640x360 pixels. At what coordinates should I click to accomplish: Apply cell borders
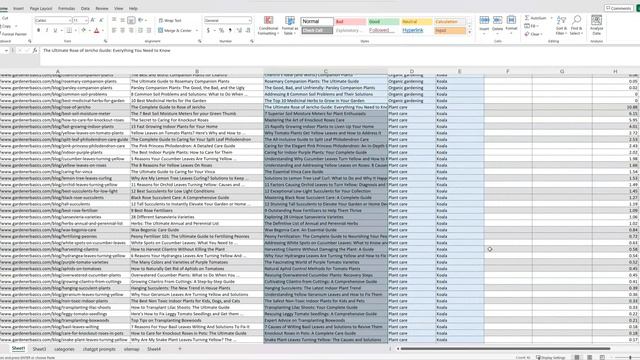(x=69, y=30)
